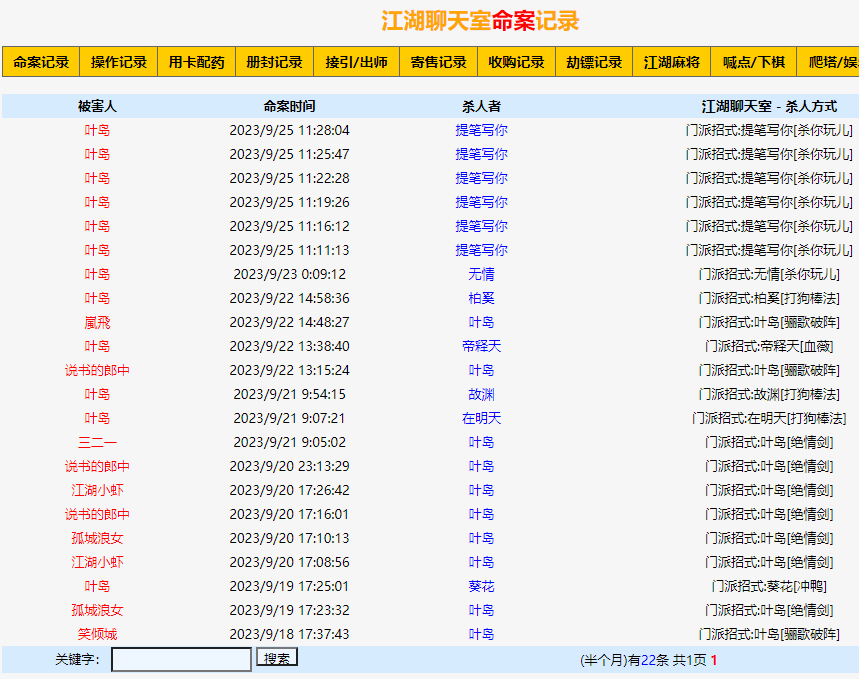Click text 门派招式:故渊[打狗棒法]
This screenshot has height=679, width=859.
point(769,394)
